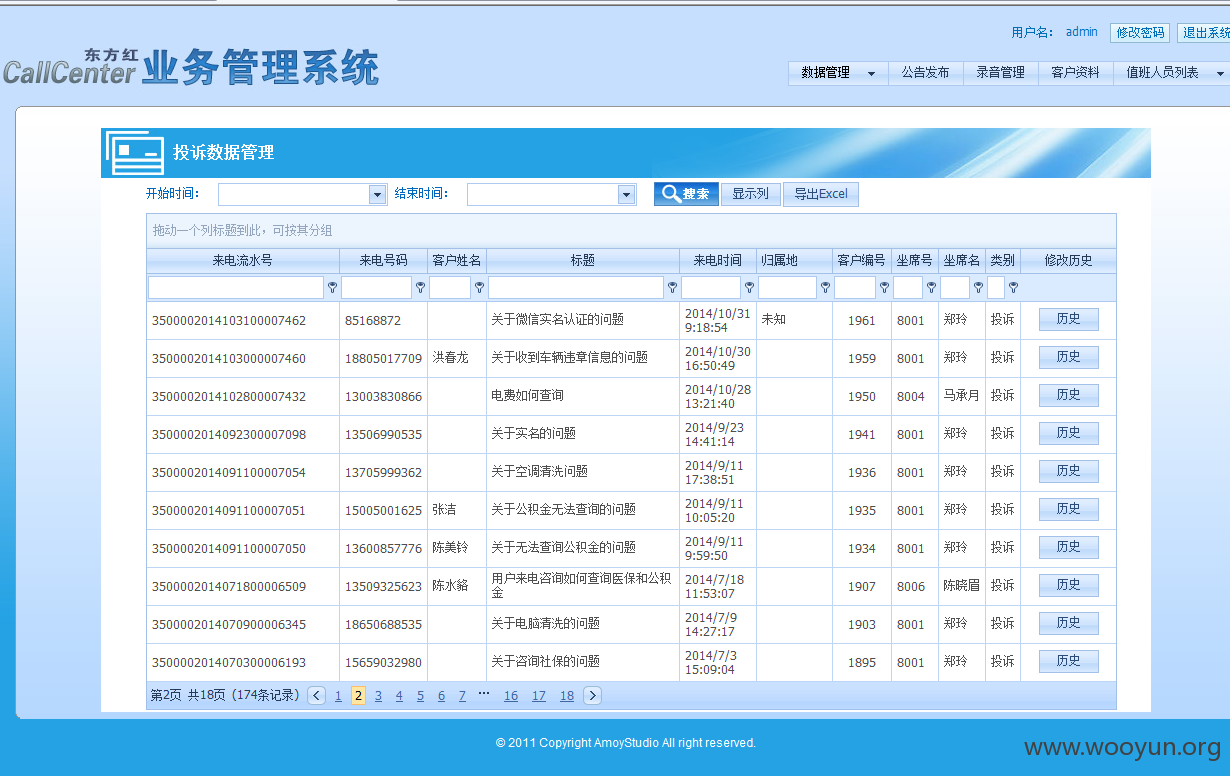The height and width of the screenshot is (776, 1230).
Task: Click admin username text
Action: click(1081, 32)
